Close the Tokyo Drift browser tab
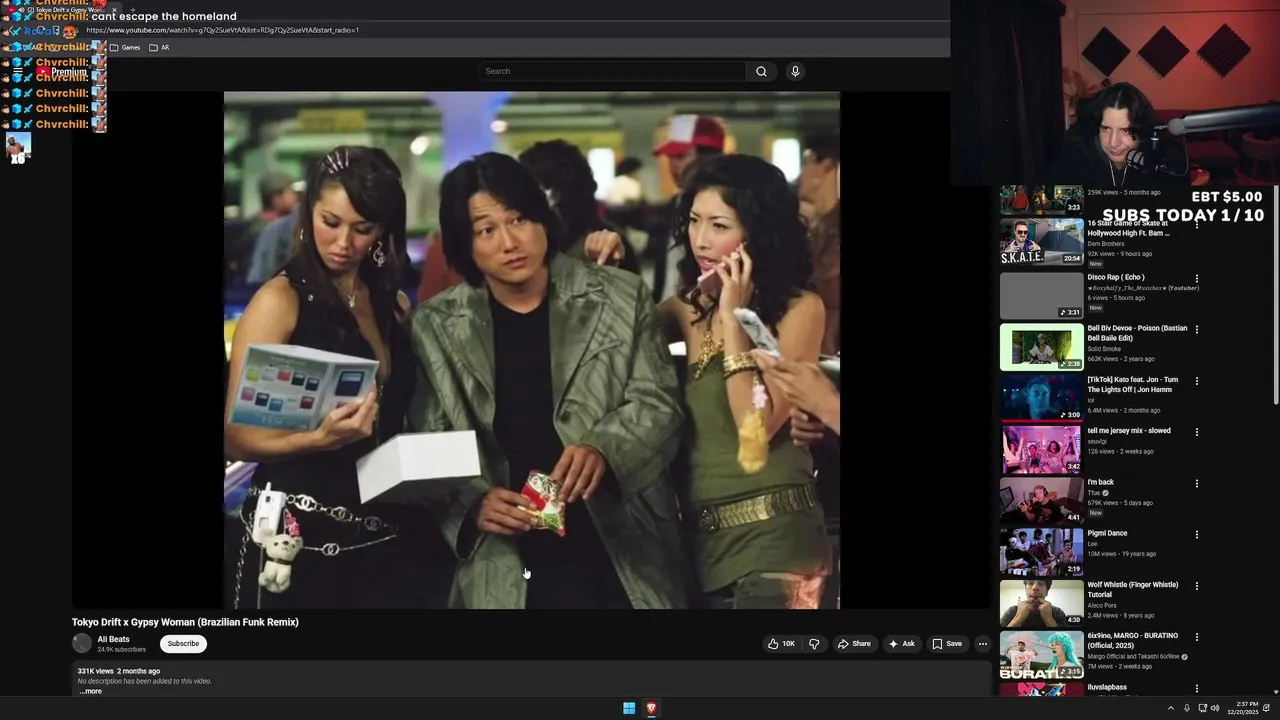The image size is (1280, 720). 114,10
